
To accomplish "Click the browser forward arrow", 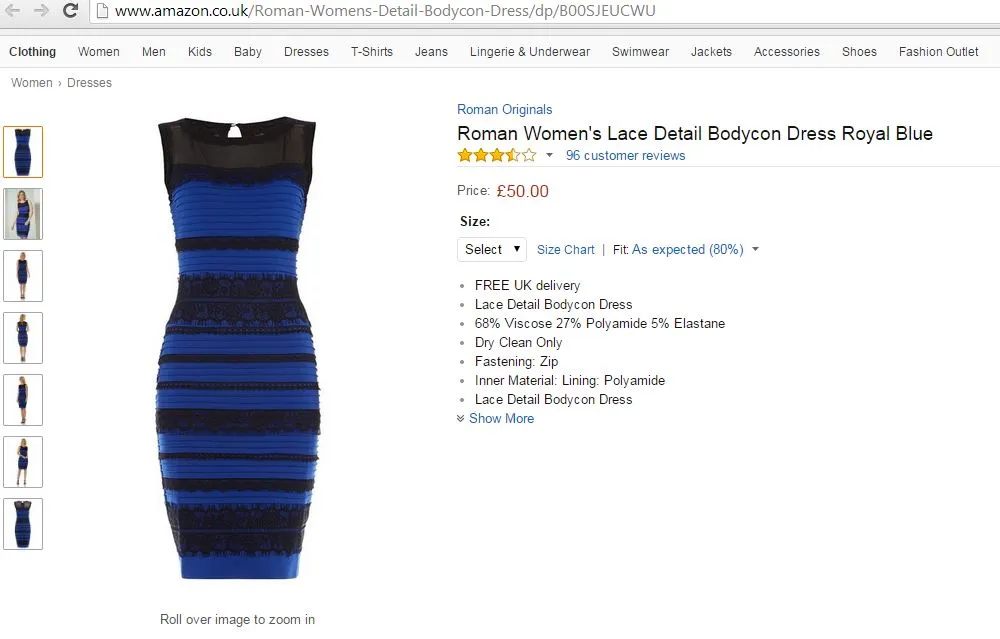I will coord(41,10).
